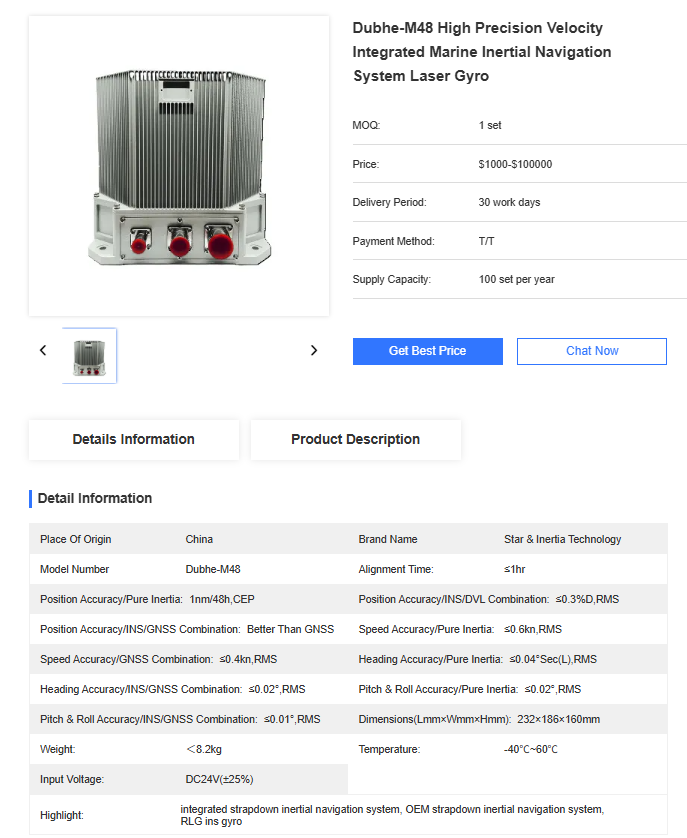Screen dimensions: 687x838
Task: Click '≤0.6kn,RMS' speed accuracy value
Action: pyautogui.click(x=533, y=629)
